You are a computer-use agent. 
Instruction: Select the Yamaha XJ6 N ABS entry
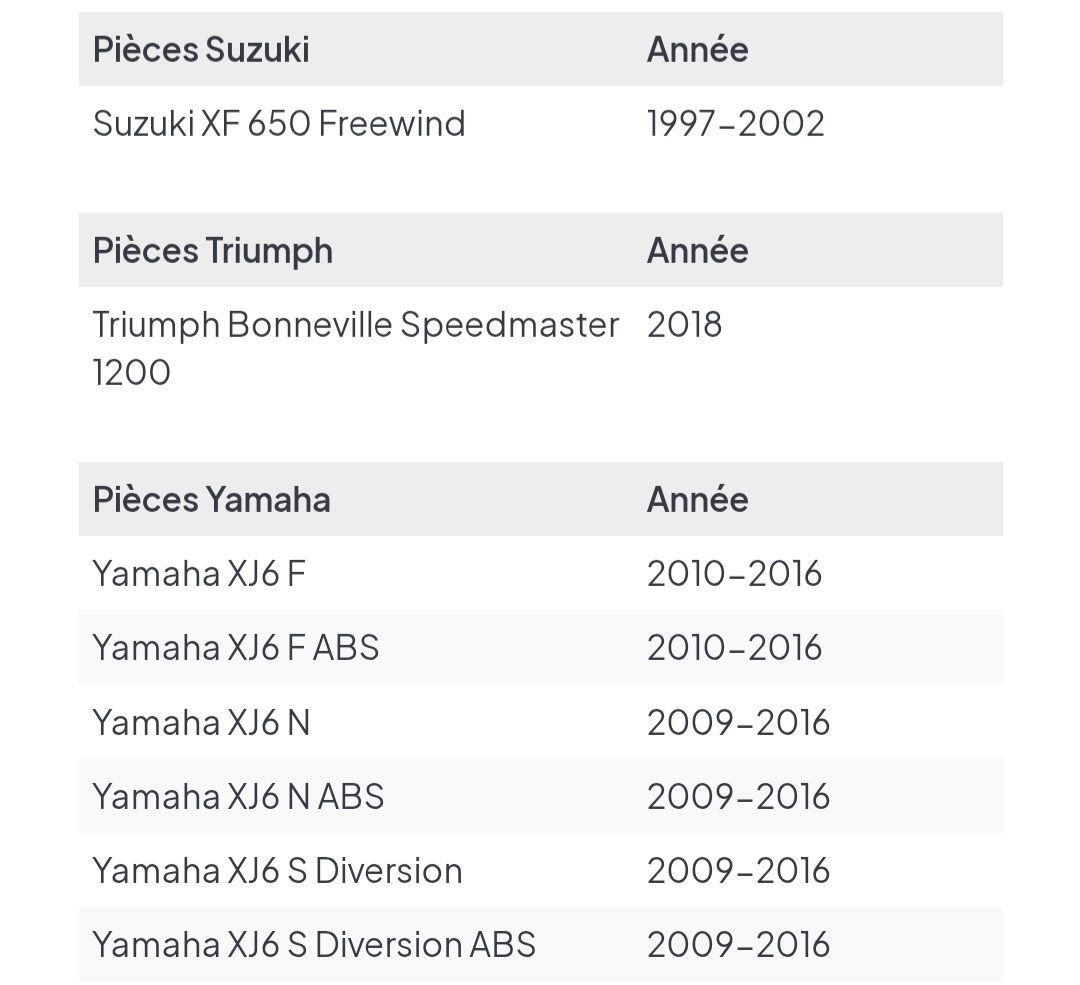(x=238, y=796)
